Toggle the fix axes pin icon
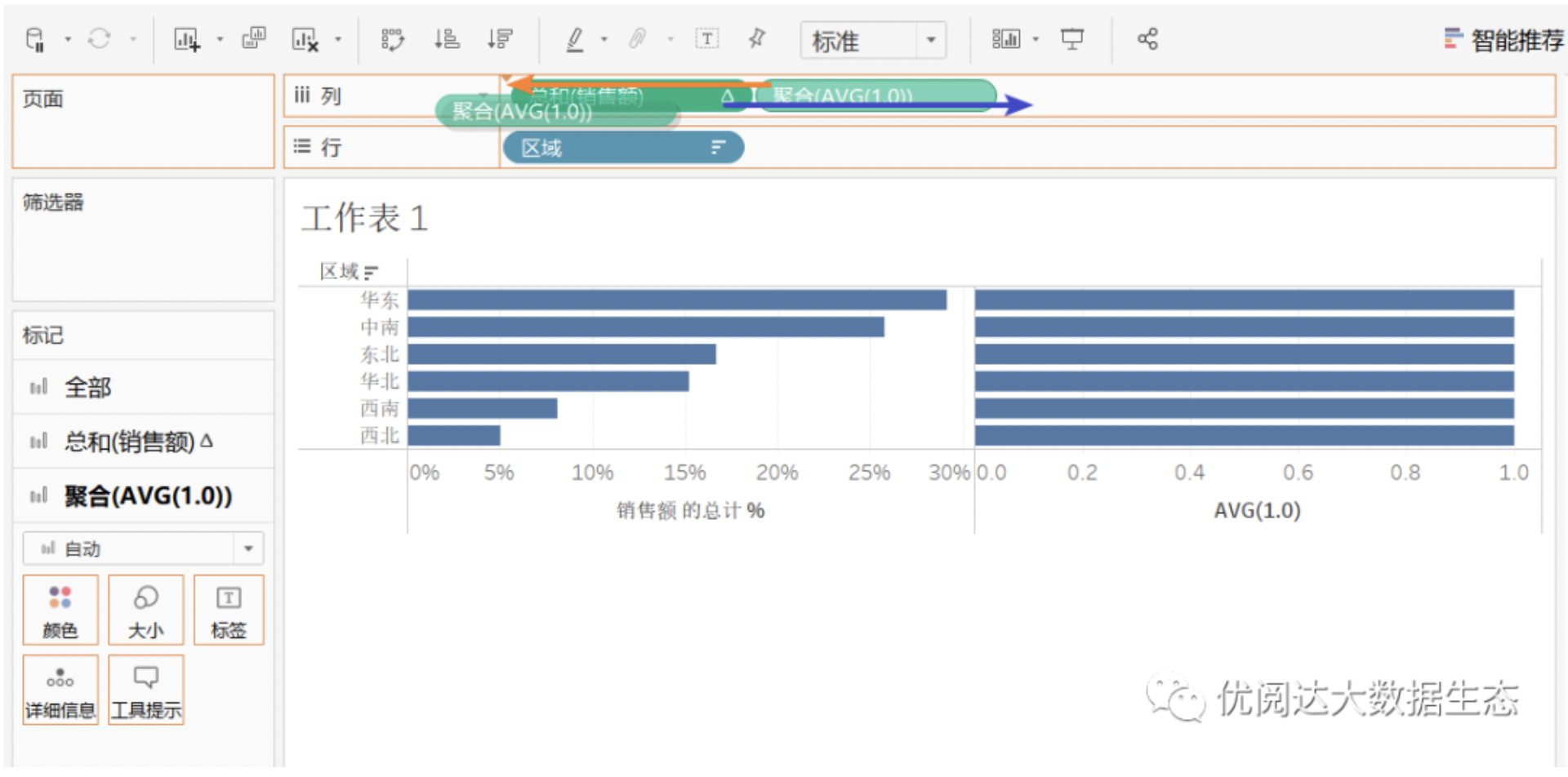Screen dimensions: 1568x777 pos(757,38)
